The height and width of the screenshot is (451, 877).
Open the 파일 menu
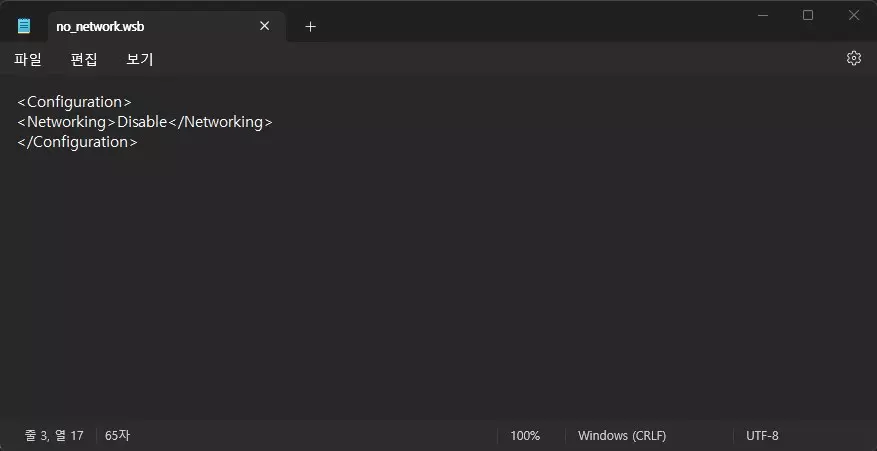point(28,59)
